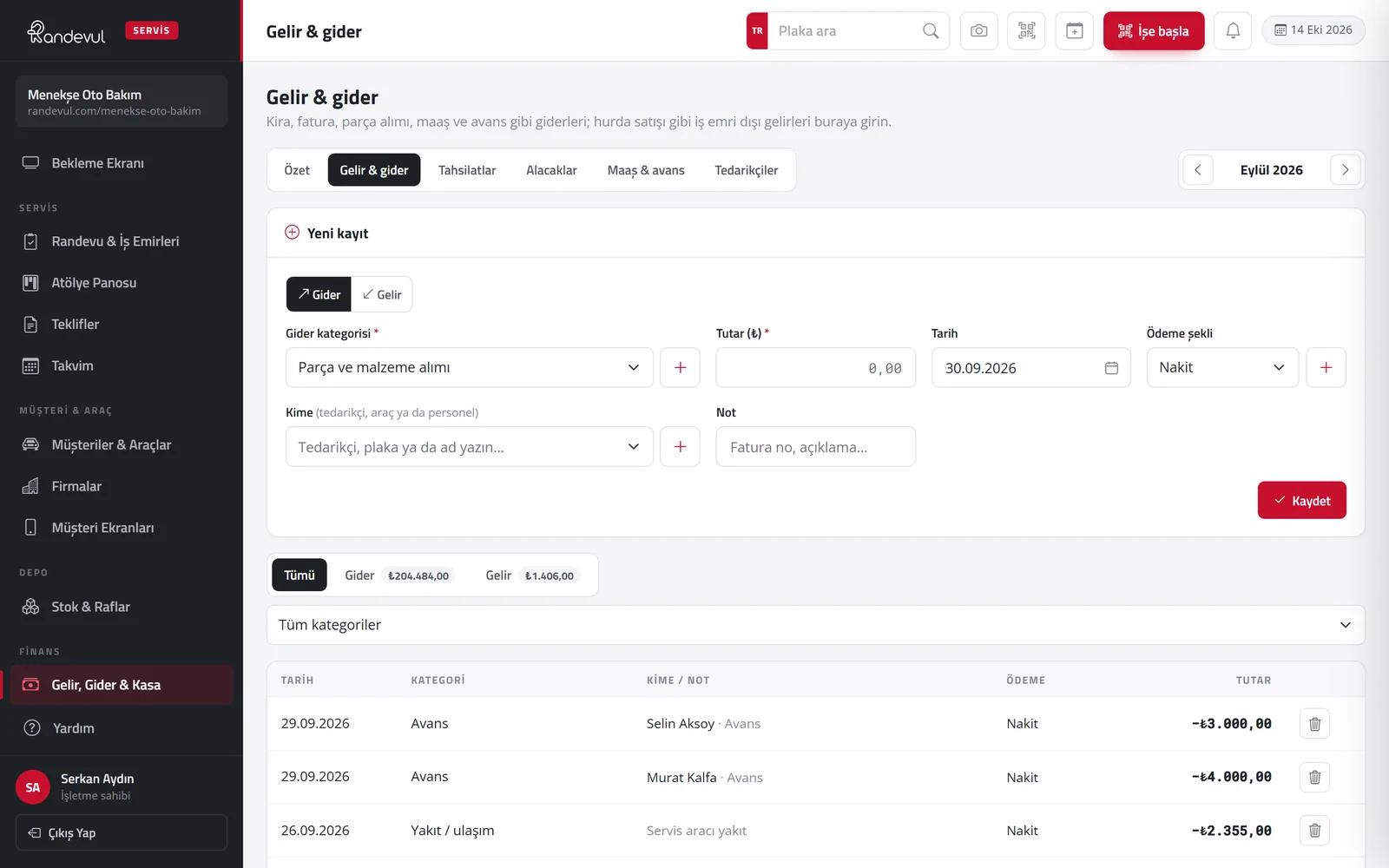
Task: Select the Gider entry type
Action: 319,294
